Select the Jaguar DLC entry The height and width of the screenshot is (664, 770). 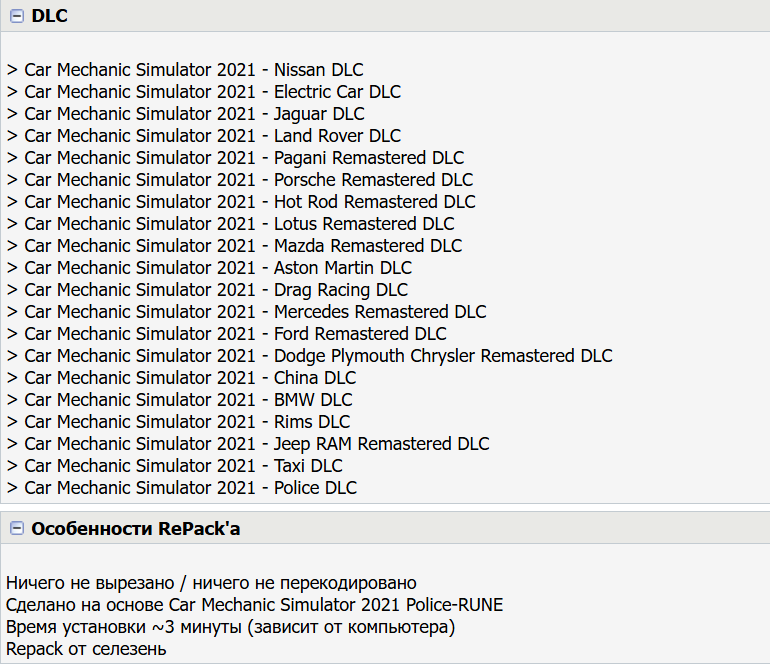[x=186, y=114]
